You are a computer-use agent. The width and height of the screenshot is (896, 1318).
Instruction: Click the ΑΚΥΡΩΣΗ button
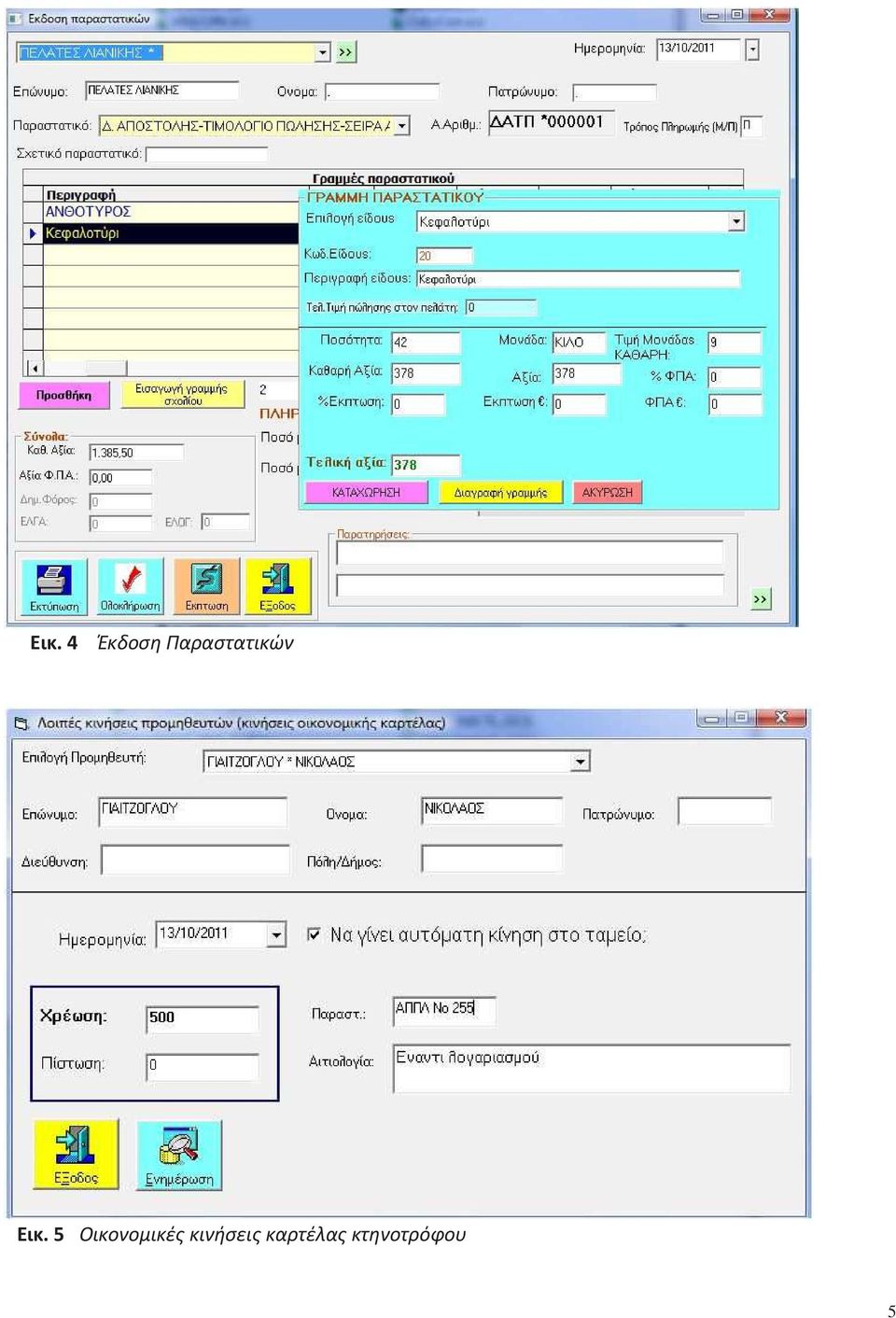608,492
